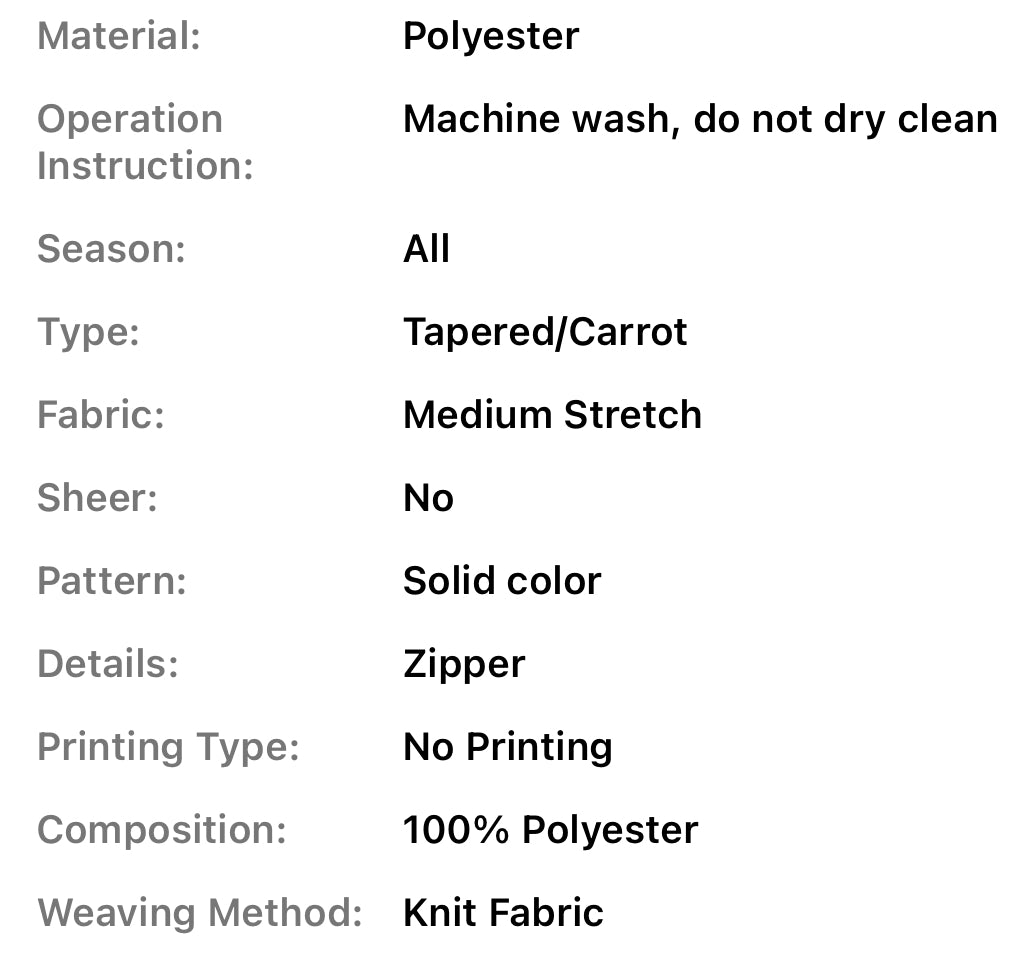Select the "Polyester" material value
Screen dimensions: 1033x955
[x=490, y=37]
